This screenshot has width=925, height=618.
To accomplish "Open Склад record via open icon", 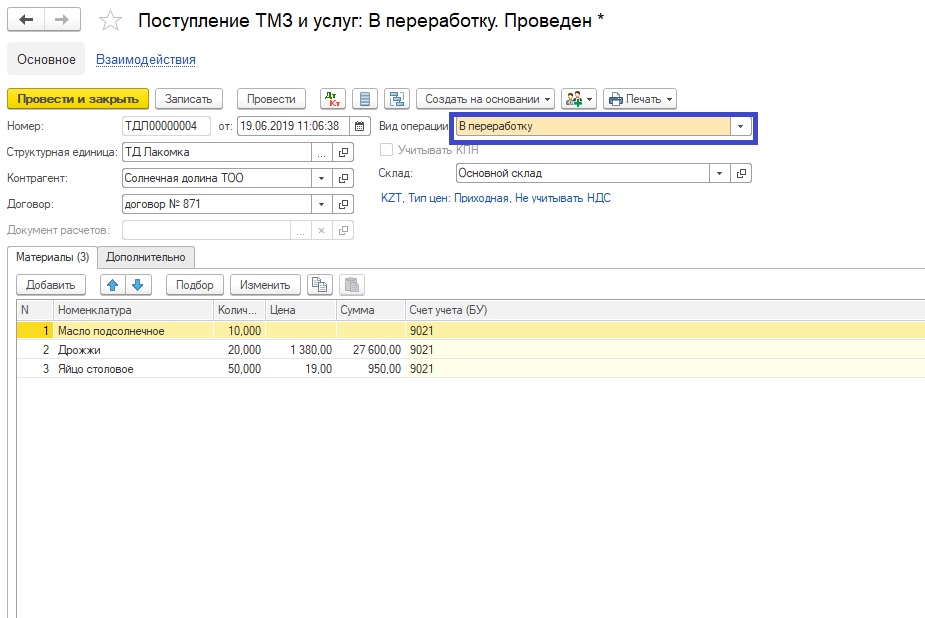I will 741,173.
